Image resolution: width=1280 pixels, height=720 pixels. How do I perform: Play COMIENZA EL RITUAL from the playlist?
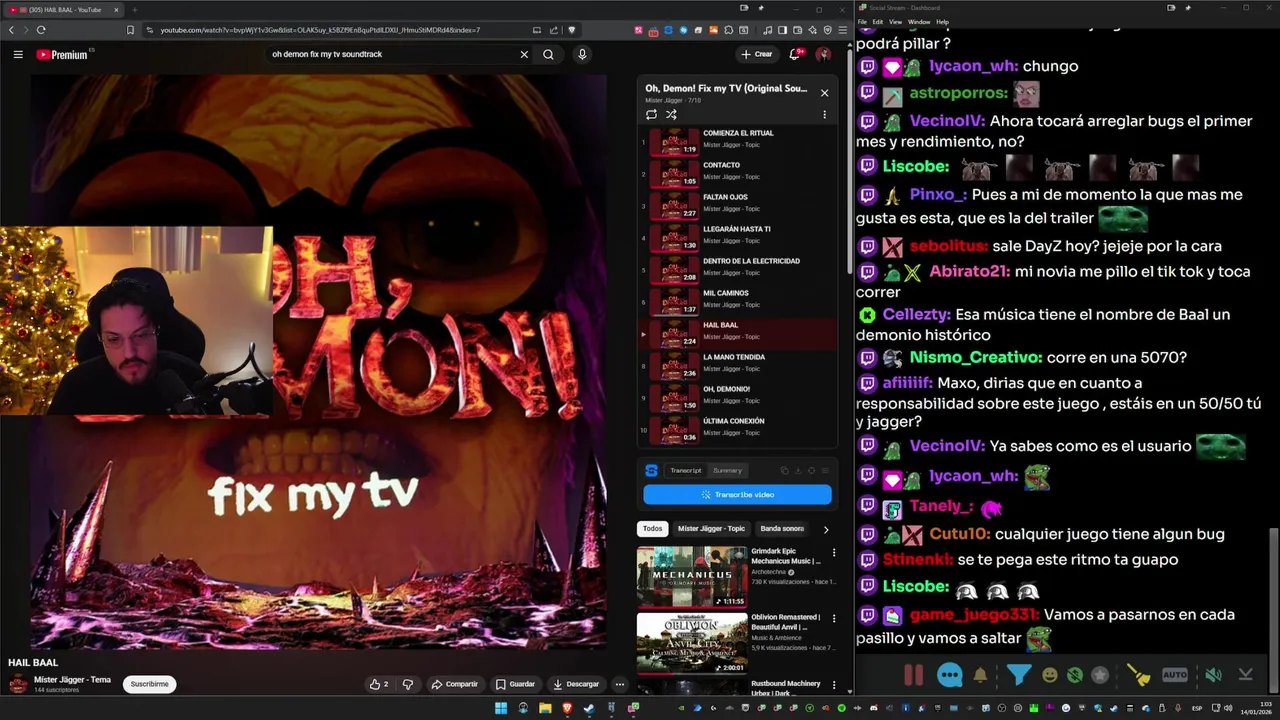(738, 142)
